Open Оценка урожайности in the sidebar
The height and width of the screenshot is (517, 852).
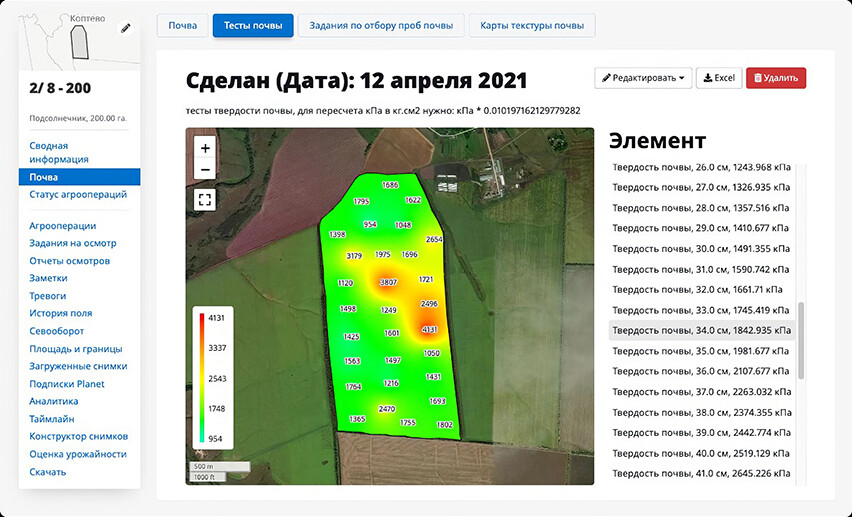(x=78, y=454)
